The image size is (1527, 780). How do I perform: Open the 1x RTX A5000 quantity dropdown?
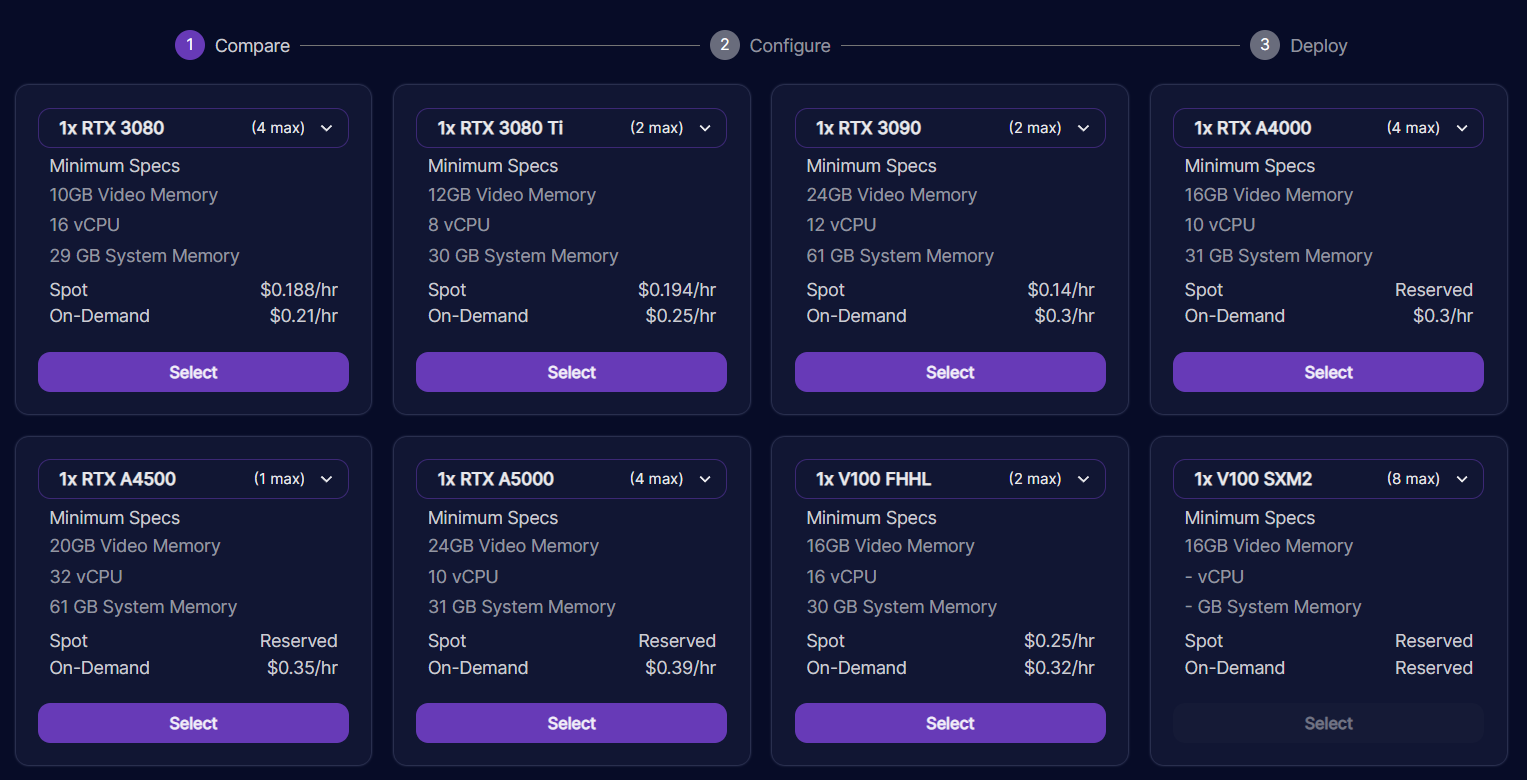[x=571, y=479]
